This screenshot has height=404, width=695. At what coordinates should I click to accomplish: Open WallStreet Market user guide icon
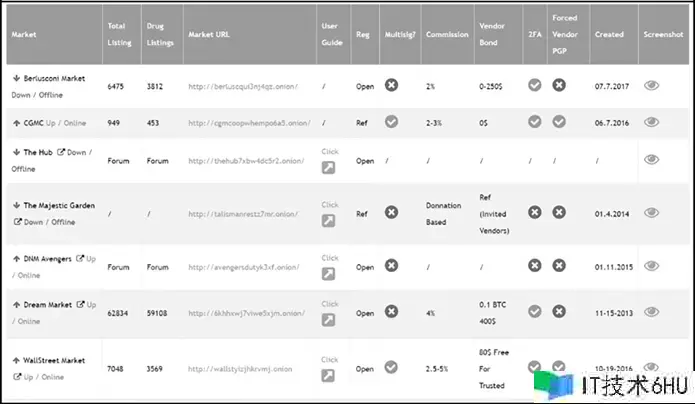coord(328,376)
